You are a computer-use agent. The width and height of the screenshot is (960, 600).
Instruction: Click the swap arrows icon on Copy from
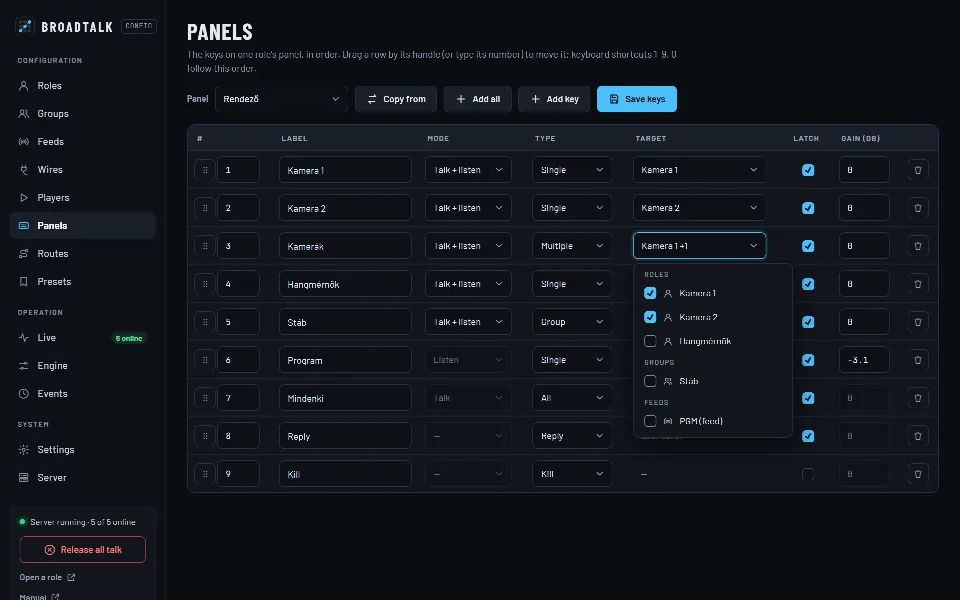tap(372, 99)
